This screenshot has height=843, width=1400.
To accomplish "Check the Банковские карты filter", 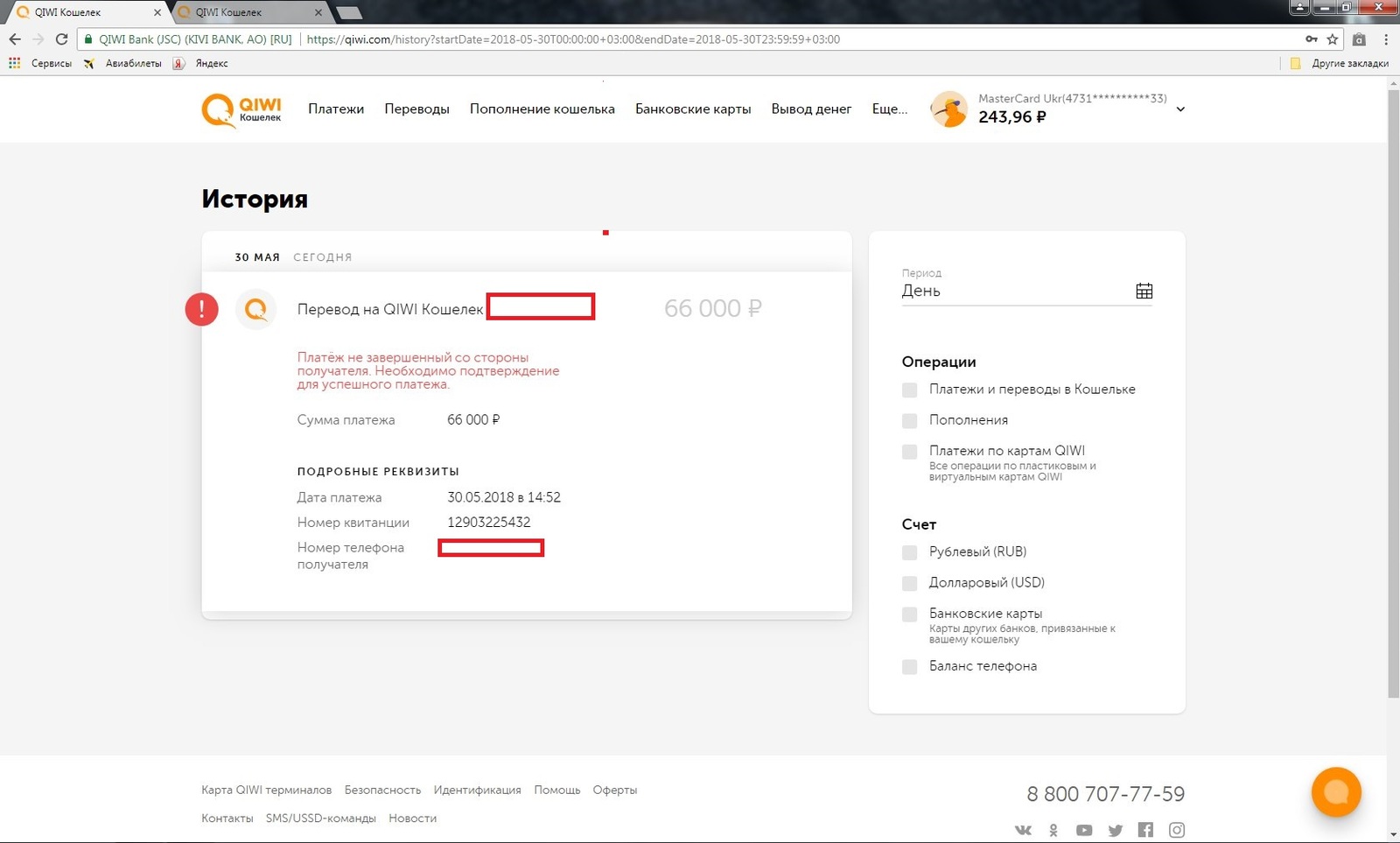I will (x=910, y=615).
